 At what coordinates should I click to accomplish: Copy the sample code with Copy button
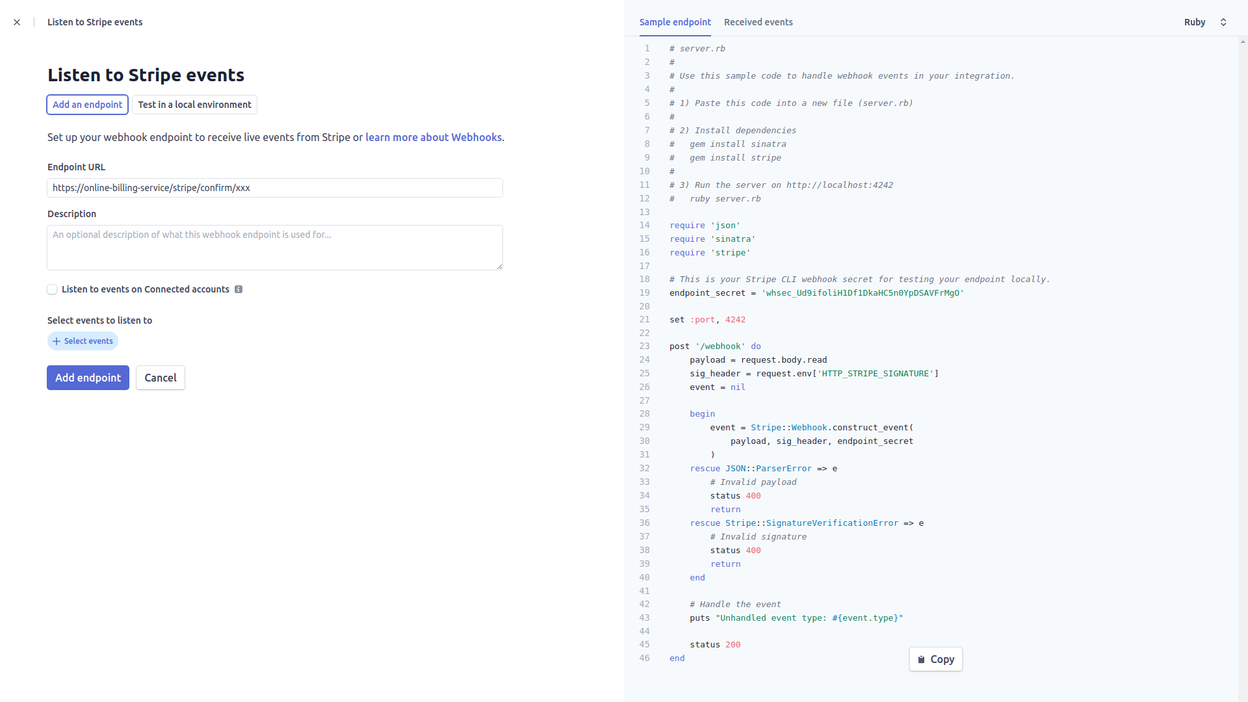point(935,659)
